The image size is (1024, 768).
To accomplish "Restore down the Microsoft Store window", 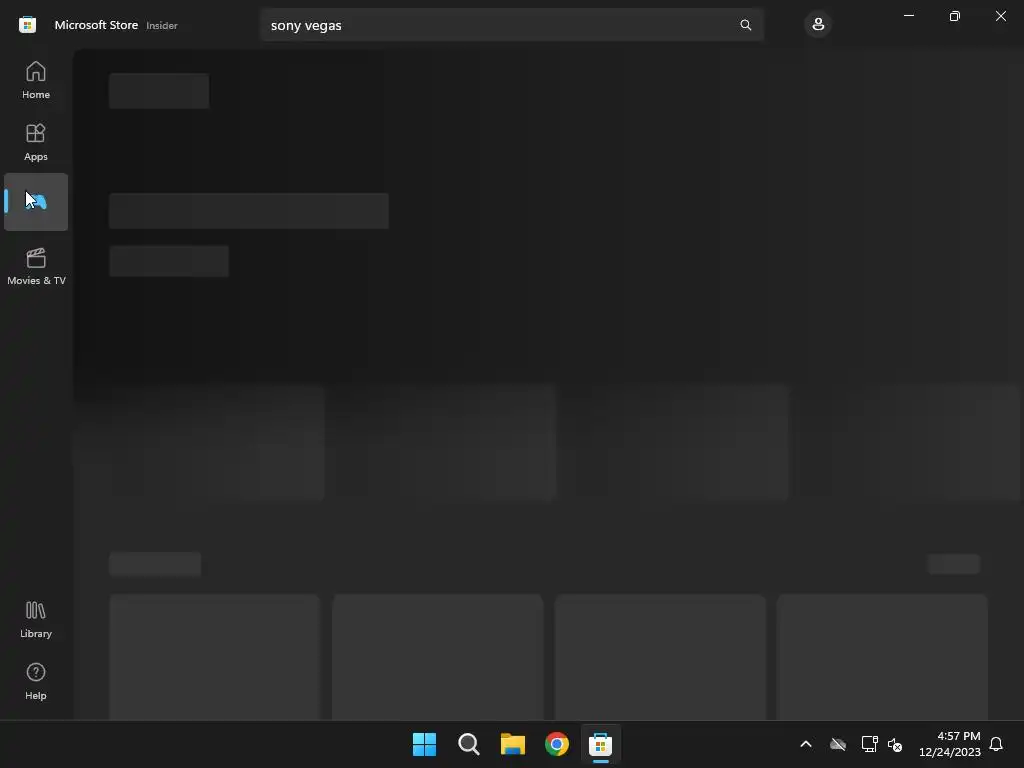I will (955, 16).
